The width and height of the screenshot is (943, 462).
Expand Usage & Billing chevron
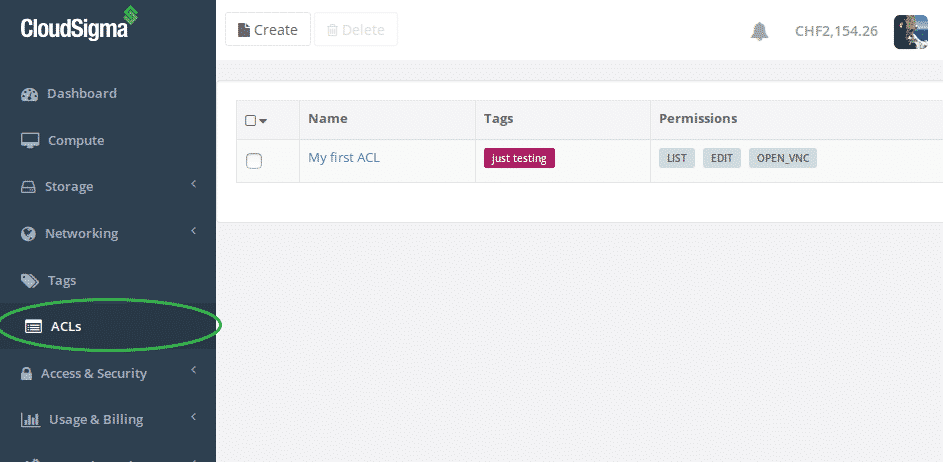194,416
